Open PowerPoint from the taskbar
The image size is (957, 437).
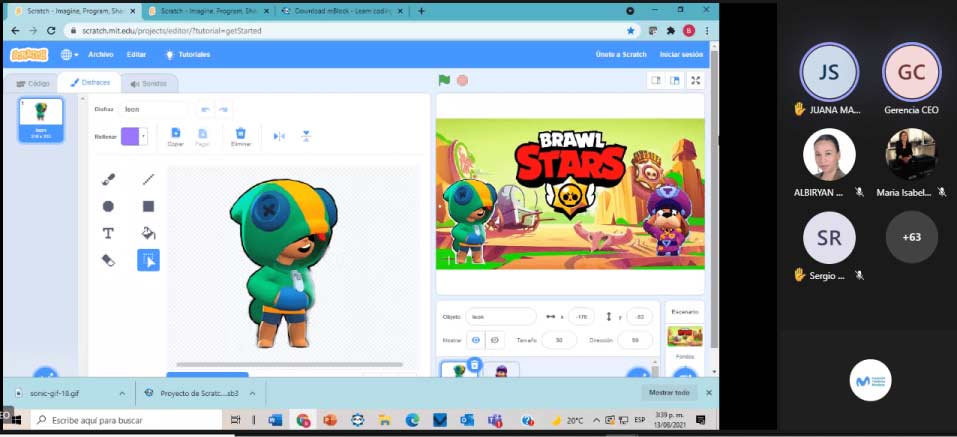[330, 420]
